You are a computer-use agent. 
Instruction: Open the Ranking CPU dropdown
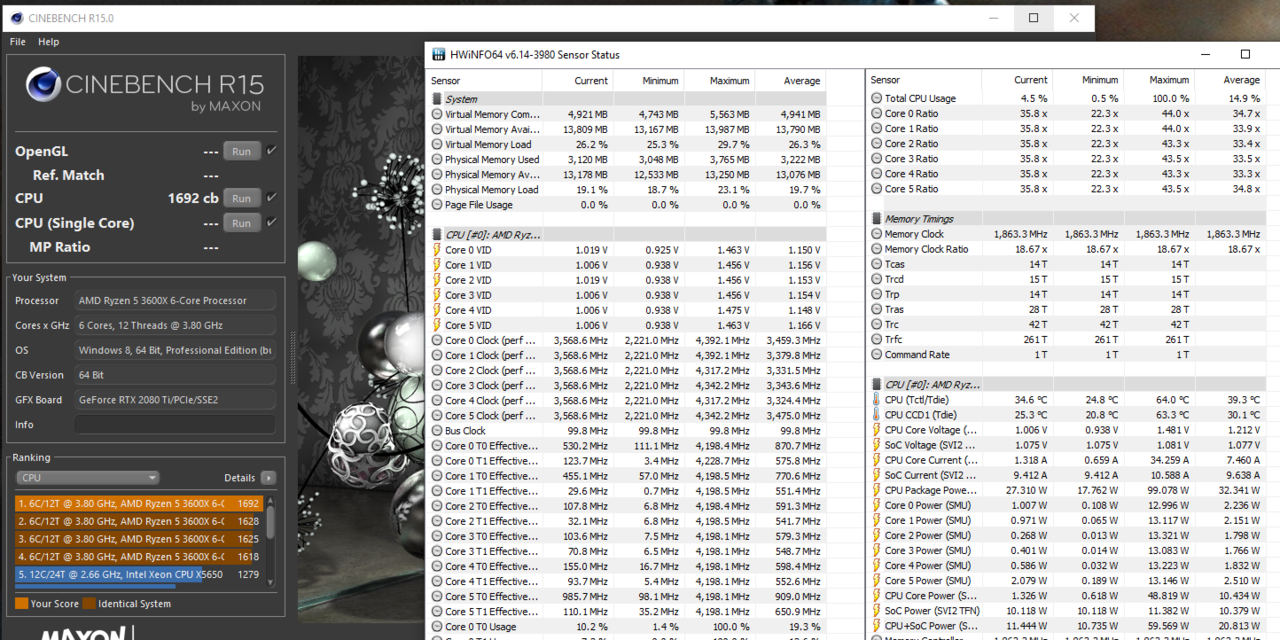[x=87, y=478]
